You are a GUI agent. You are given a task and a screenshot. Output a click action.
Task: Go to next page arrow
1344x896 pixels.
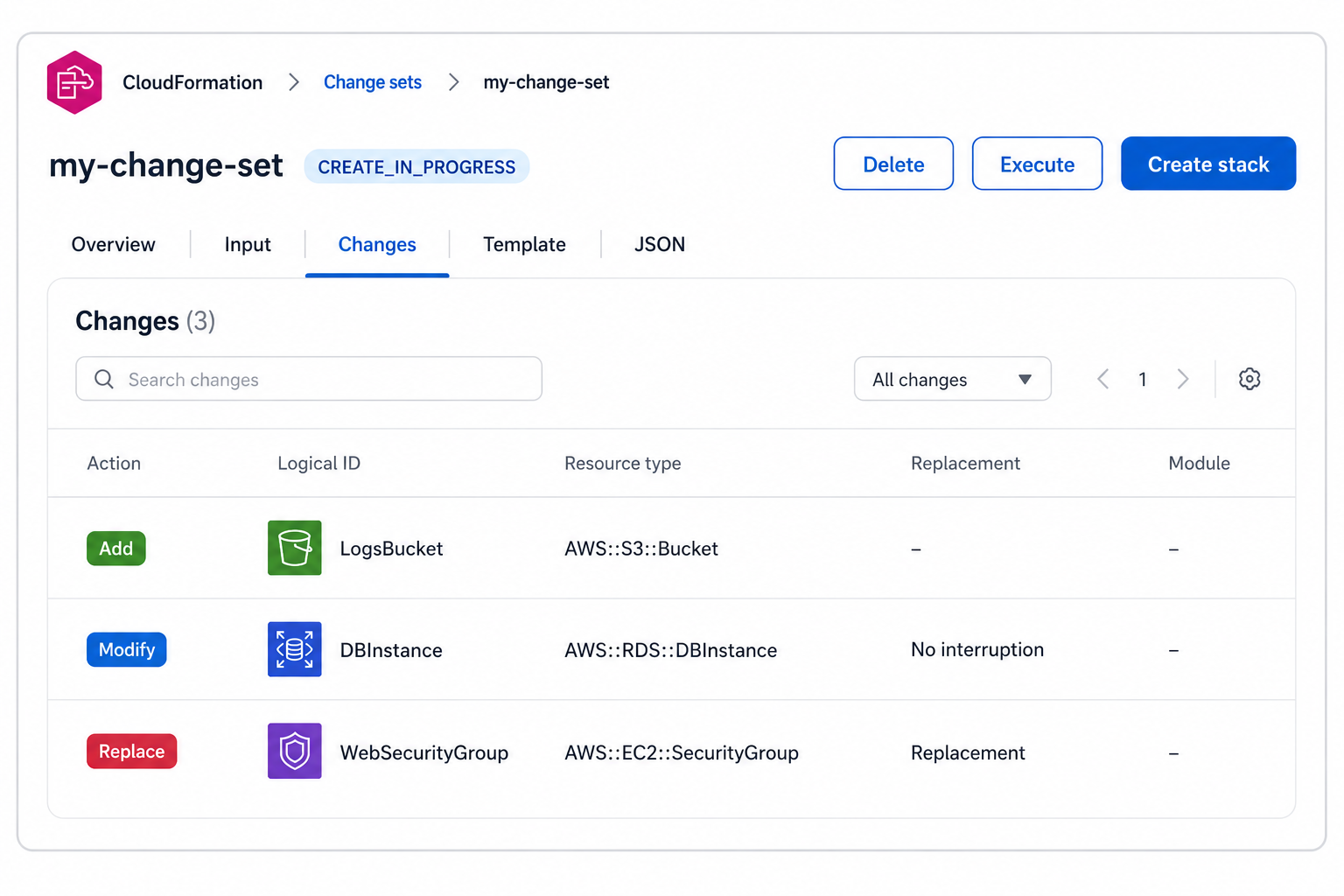(x=1183, y=379)
